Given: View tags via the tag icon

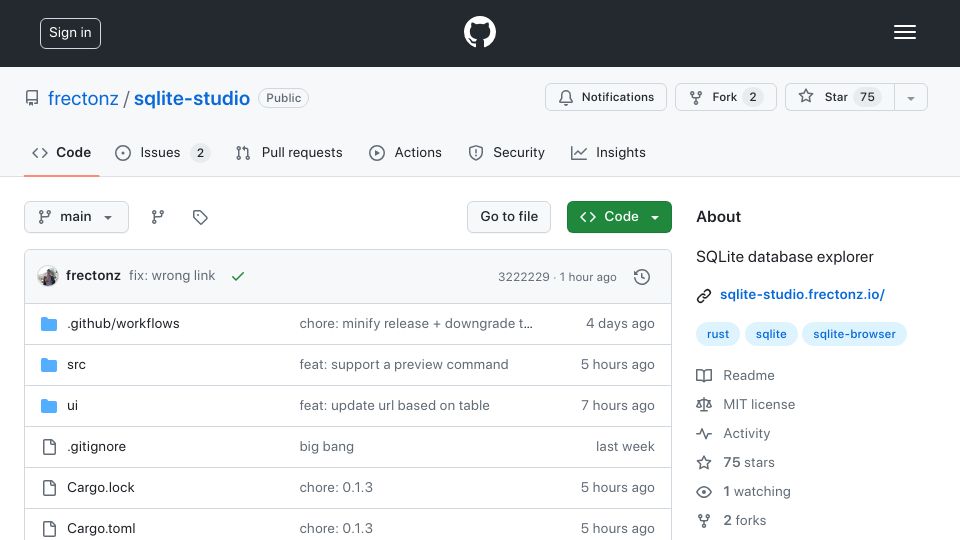Looking at the screenshot, I should click(x=200, y=217).
